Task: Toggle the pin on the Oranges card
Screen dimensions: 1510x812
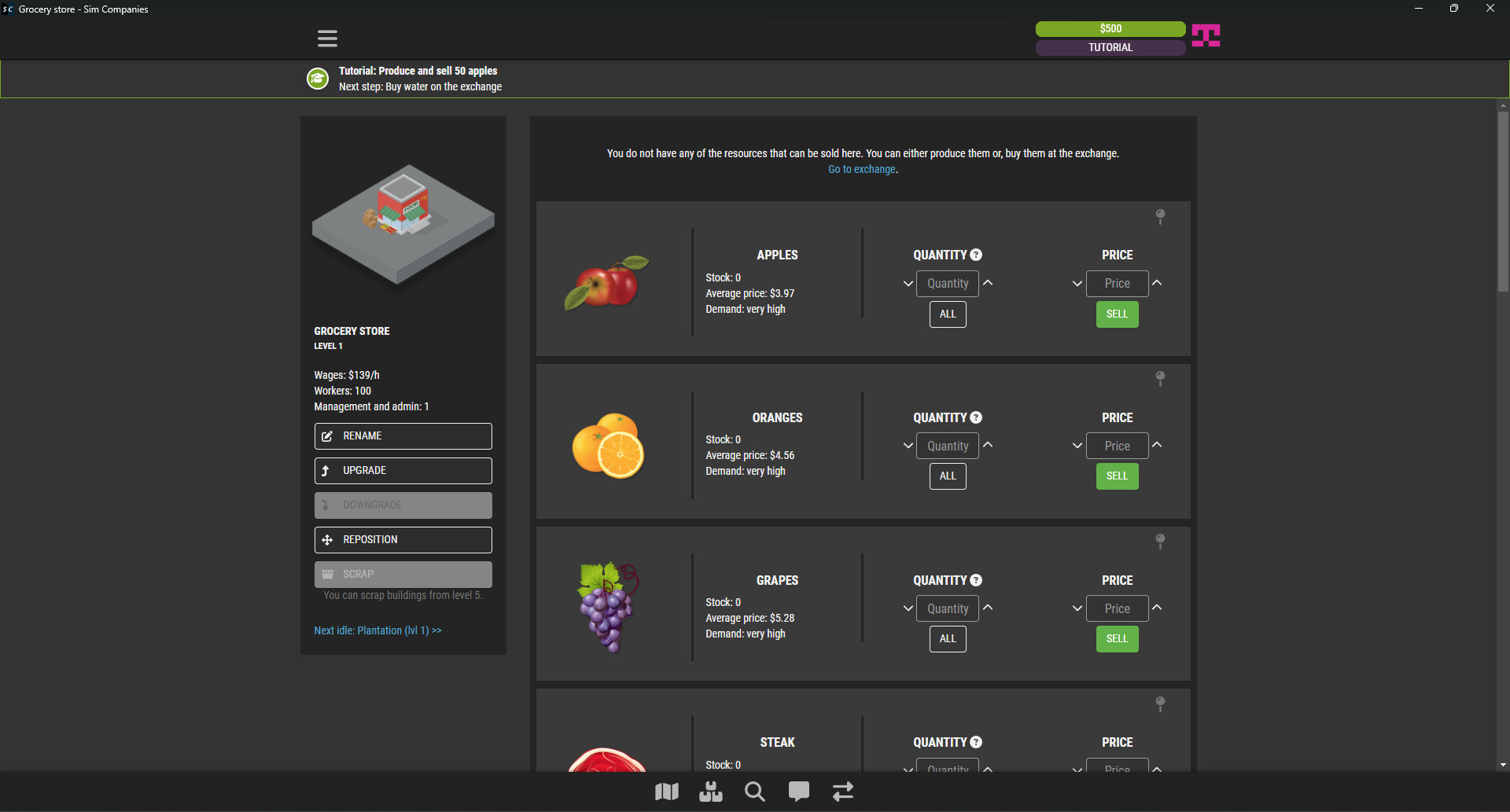Action: click(1160, 378)
